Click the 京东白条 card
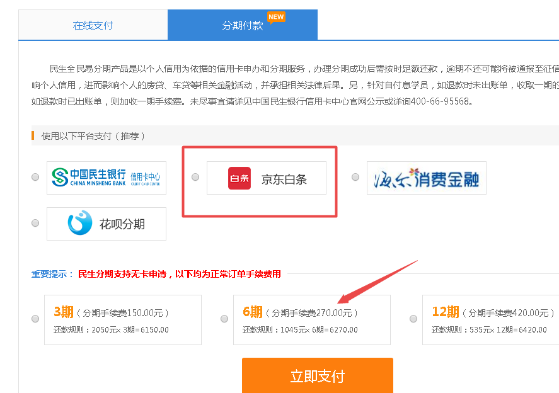 (x=267, y=178)
